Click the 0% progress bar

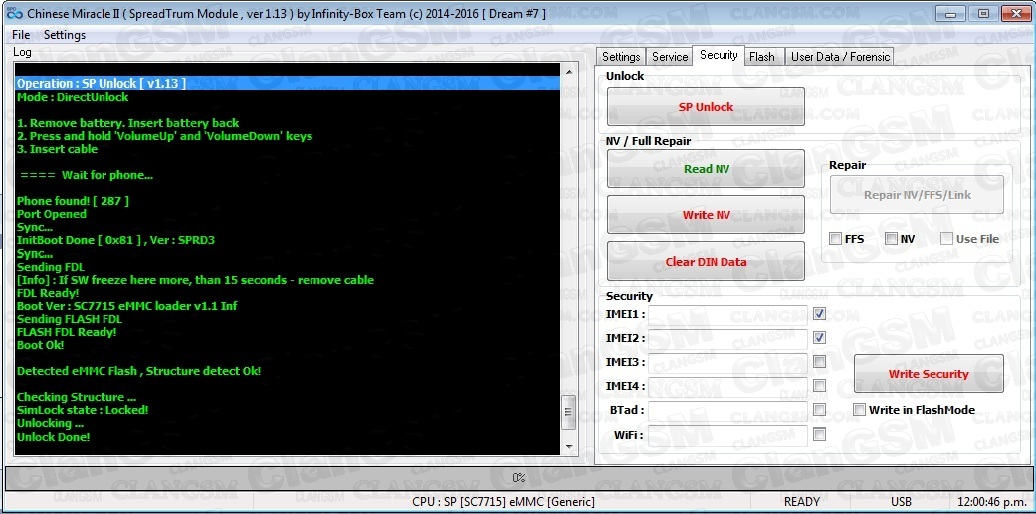tap(518, 478)
